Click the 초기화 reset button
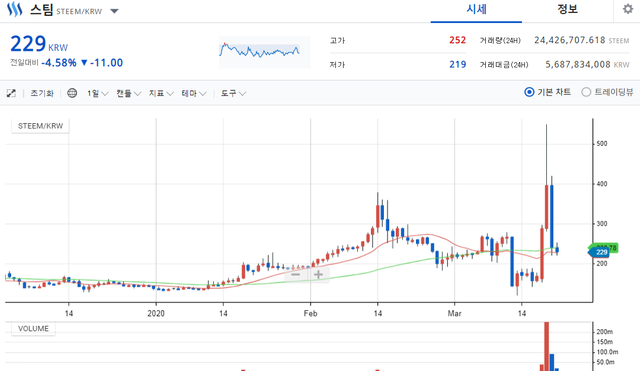Viewport: 640px width, 371px height. coord(42,93)
